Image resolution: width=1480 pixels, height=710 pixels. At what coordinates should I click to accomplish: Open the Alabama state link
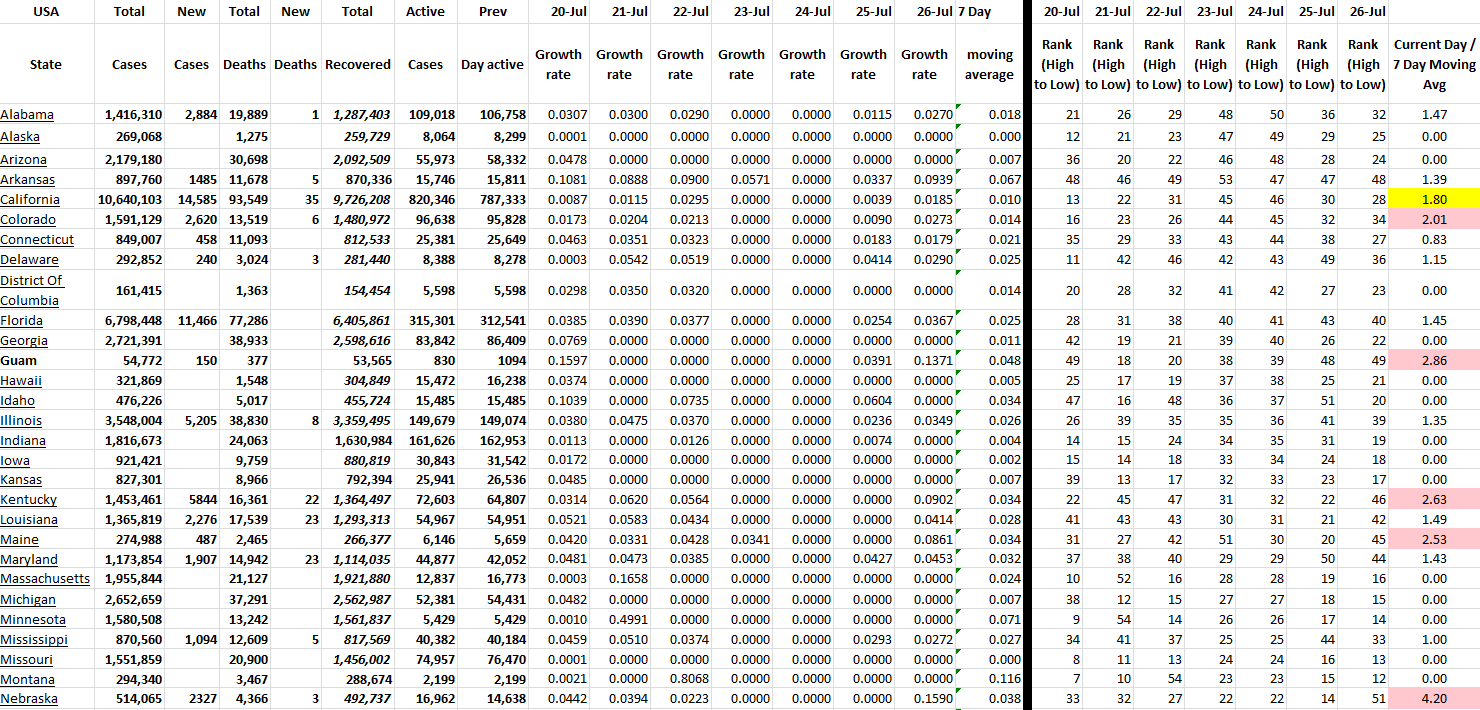click(27, 115)
